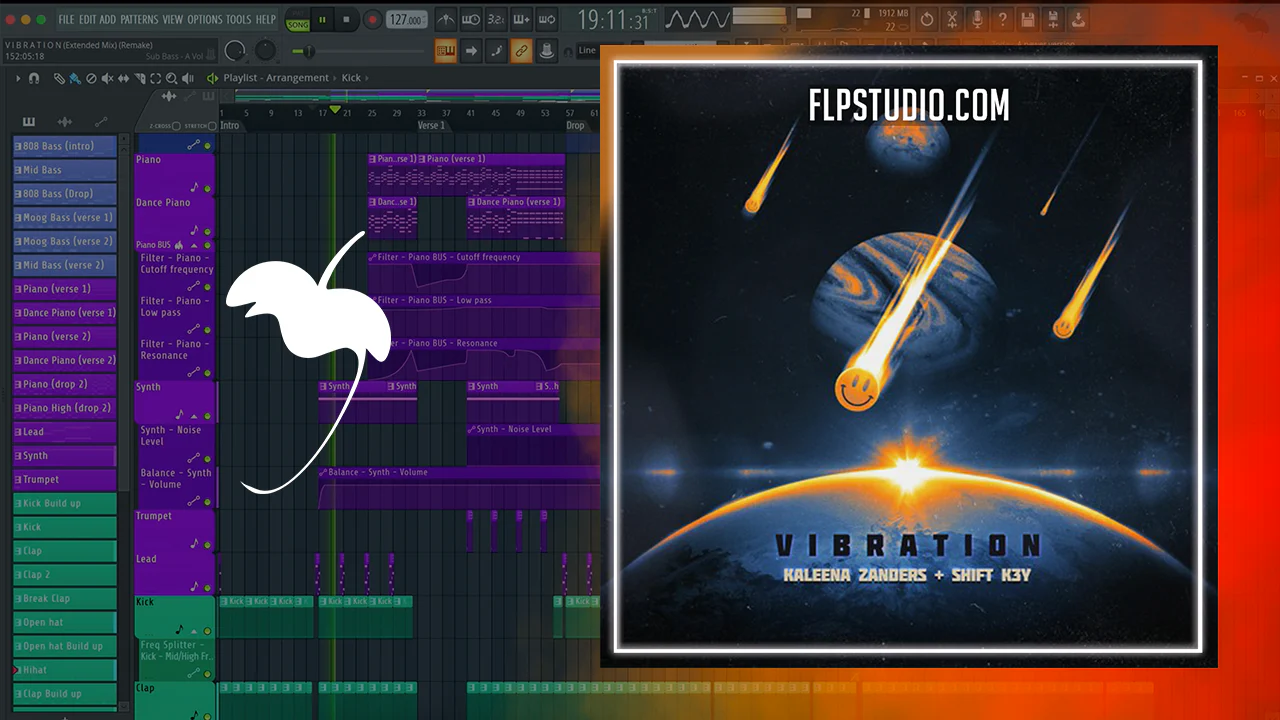Click the undo history icon
Screen dimensions: 1280x720
[x=927, y=19]
